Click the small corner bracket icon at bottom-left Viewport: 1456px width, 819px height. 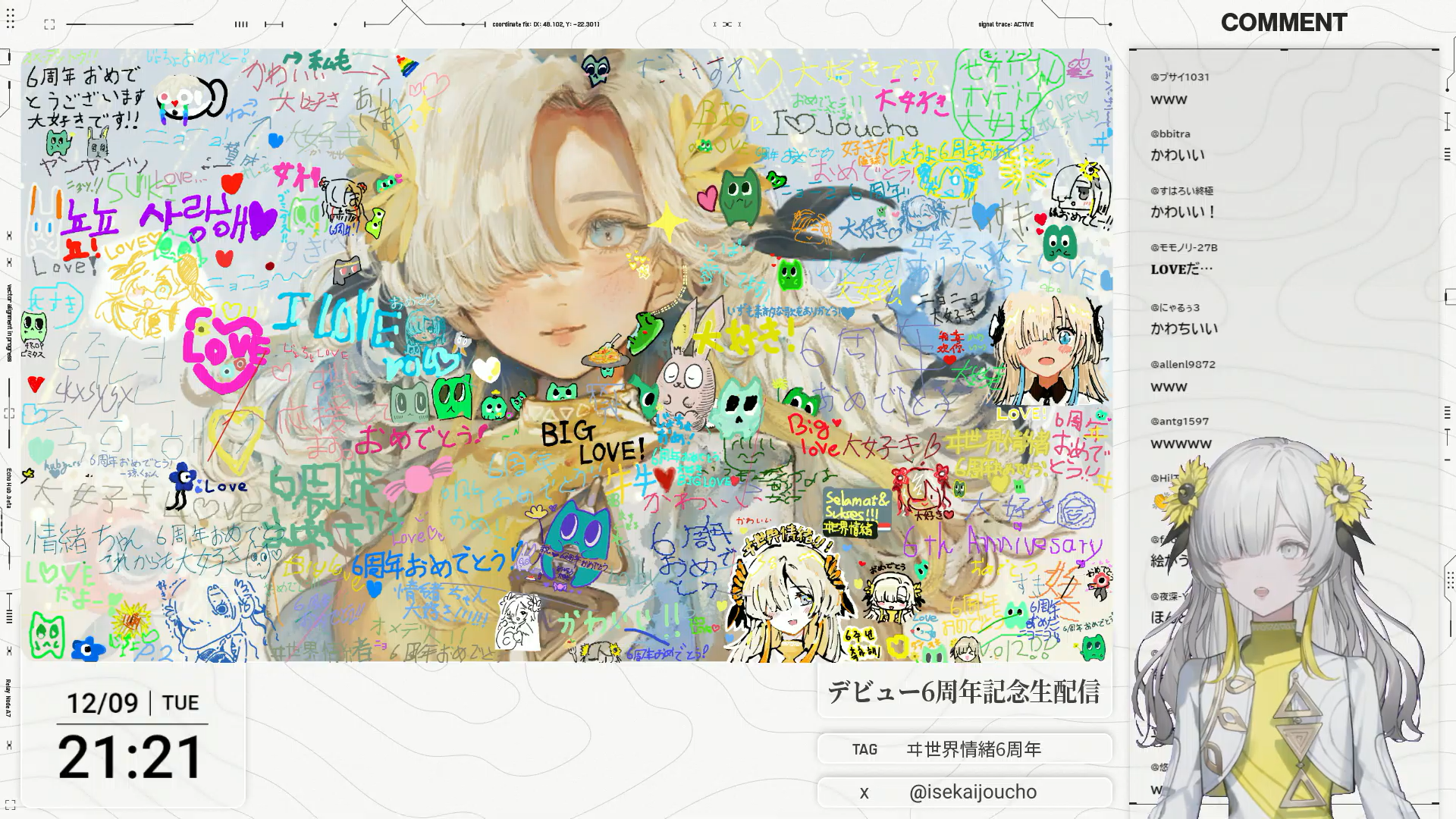tap(10, 805)
